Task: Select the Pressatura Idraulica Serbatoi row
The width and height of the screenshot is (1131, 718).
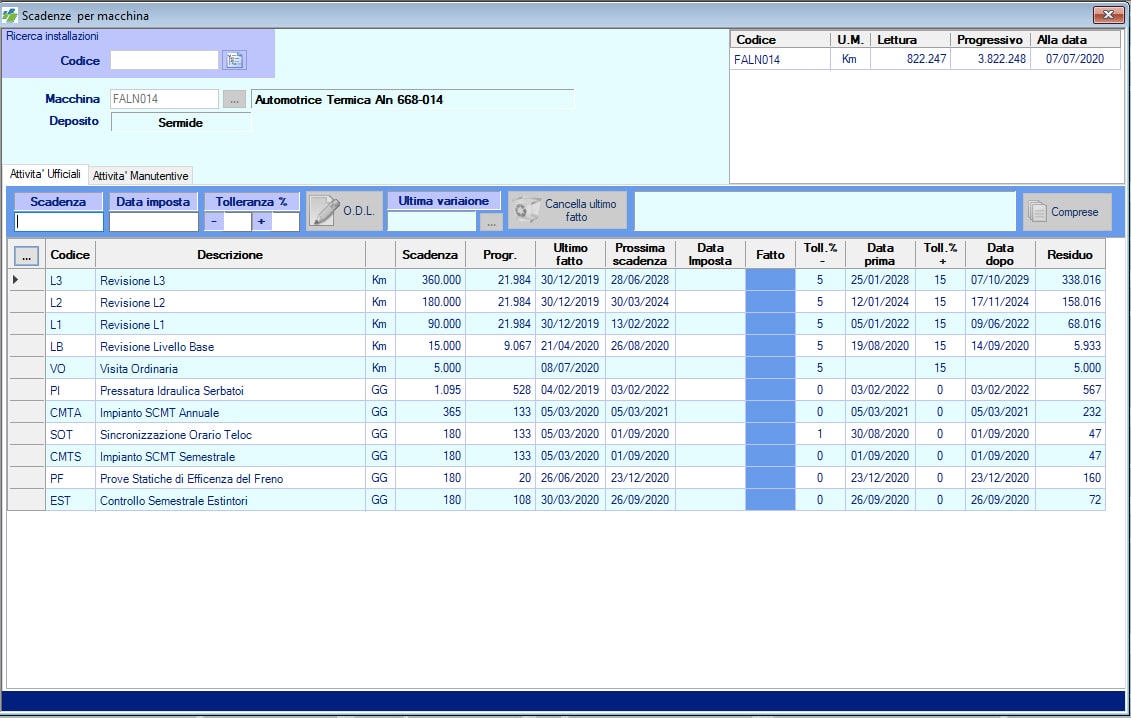Action: click(556, 390)
